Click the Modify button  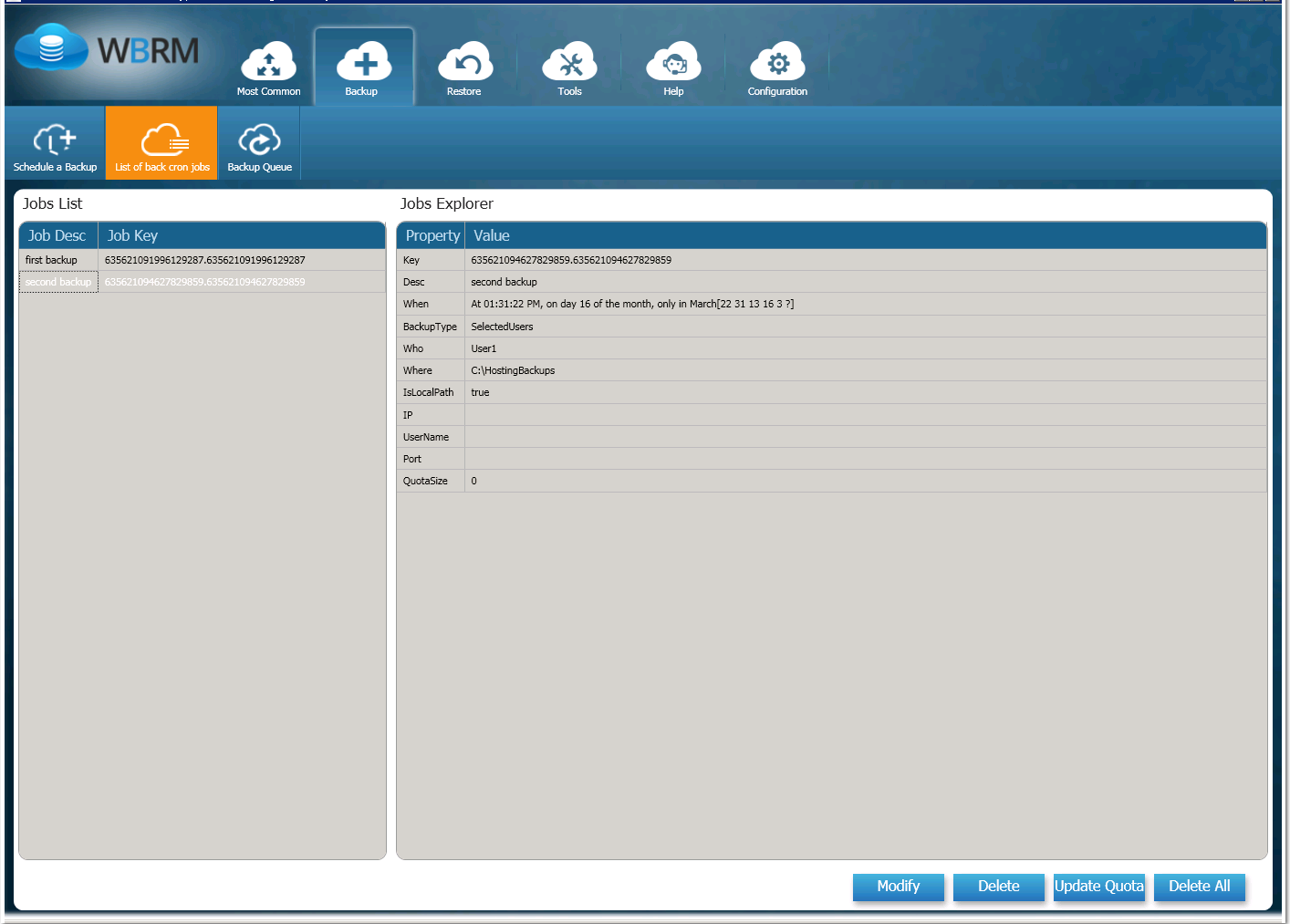(x=899, y=887)
